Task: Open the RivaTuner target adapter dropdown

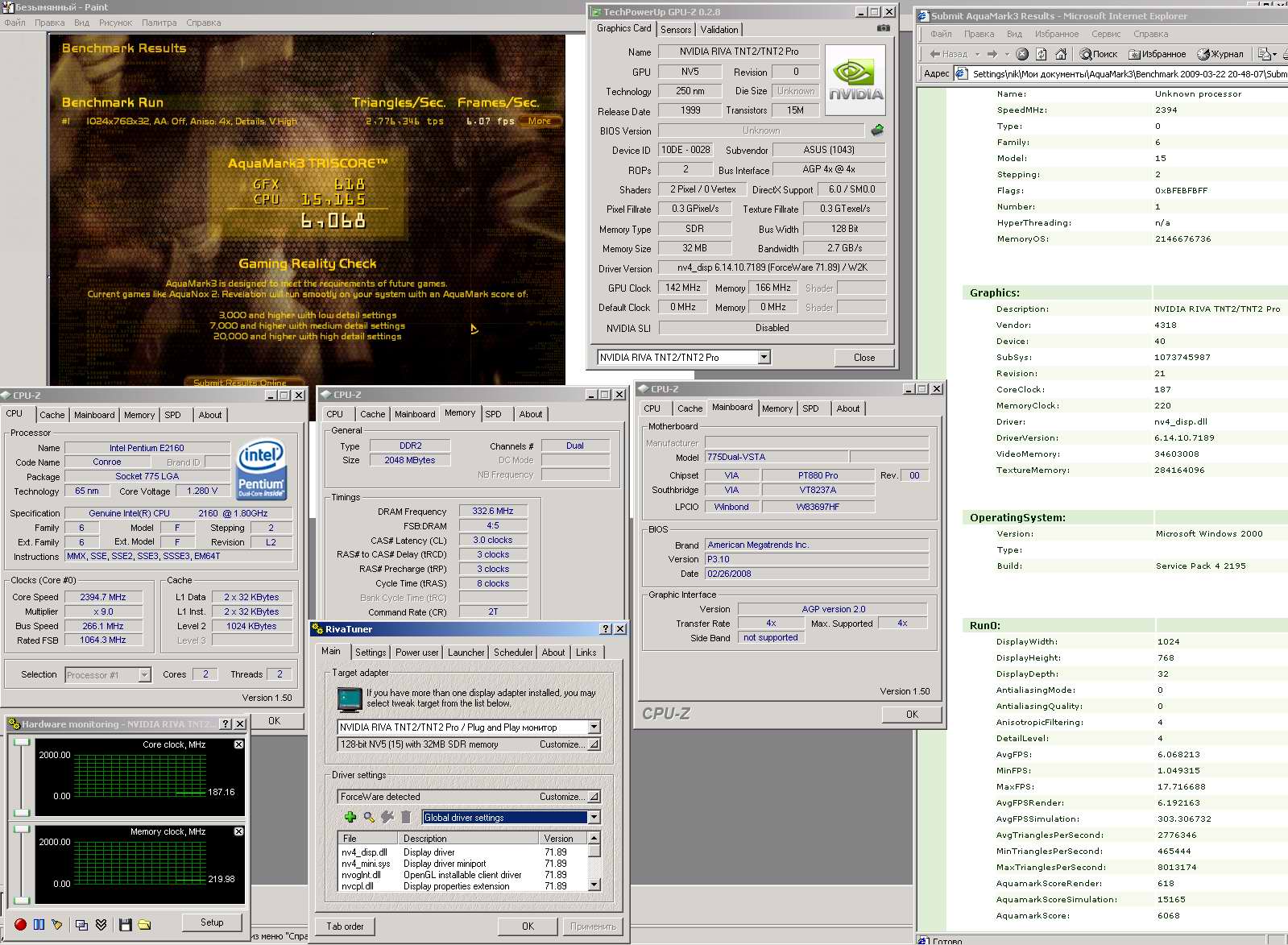Action: tap(594, 727)
